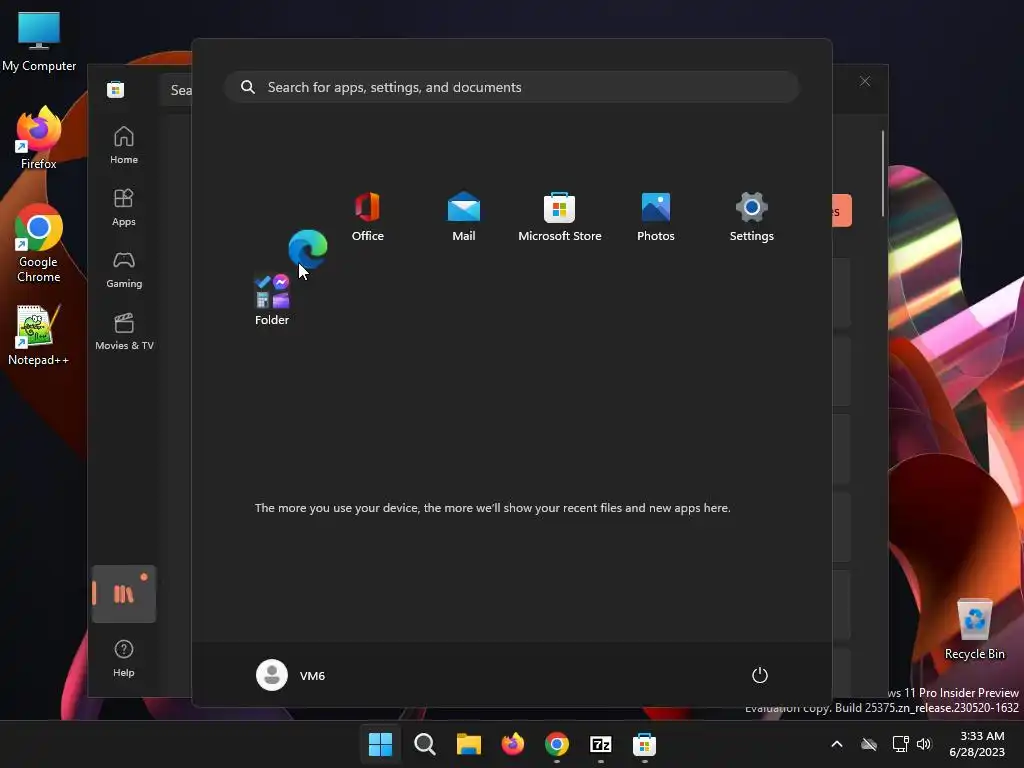Select My Computer desktop icon
The image size is (1024, 768).
tap(39, 42)
